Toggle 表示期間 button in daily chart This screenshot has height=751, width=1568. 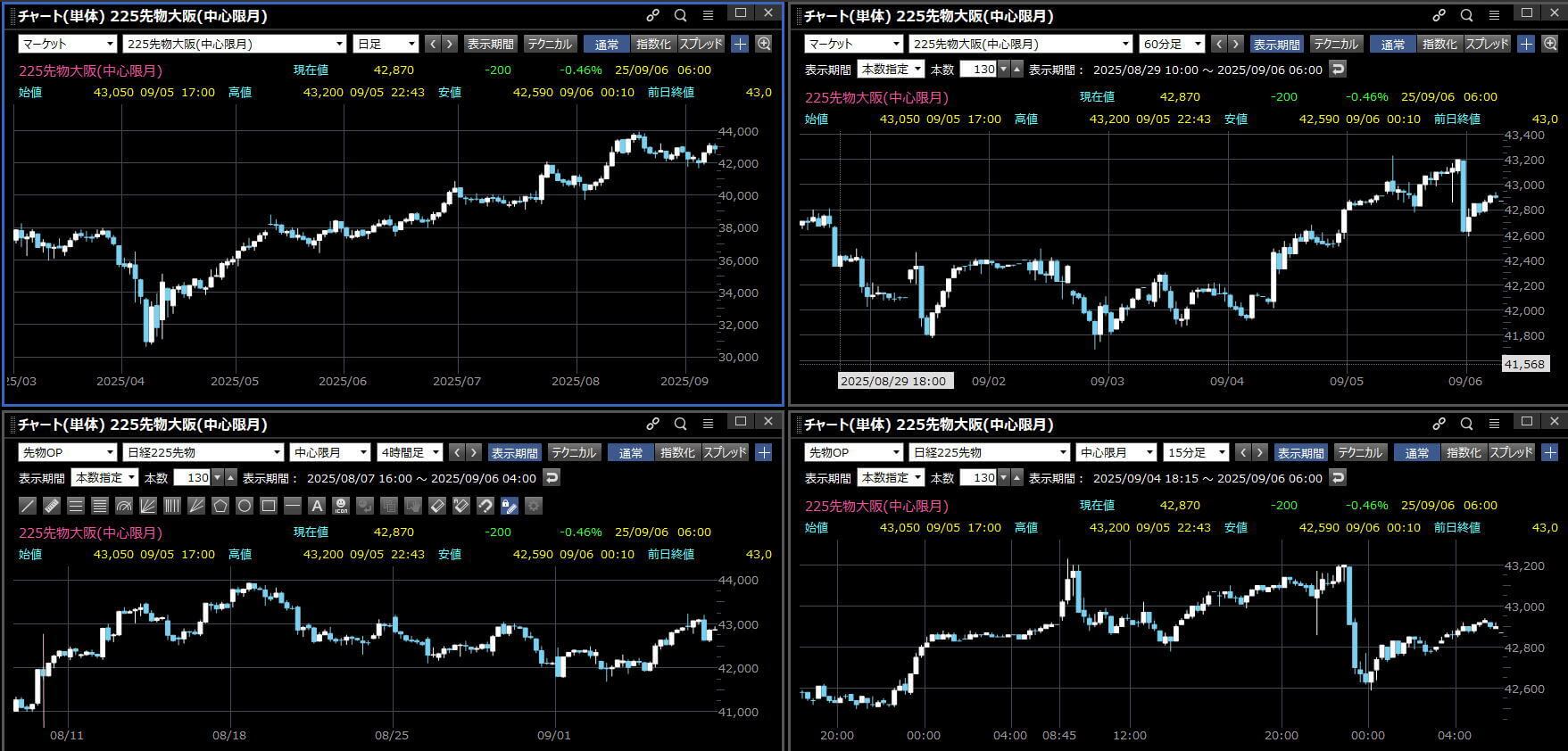click(x=490, y=44)
